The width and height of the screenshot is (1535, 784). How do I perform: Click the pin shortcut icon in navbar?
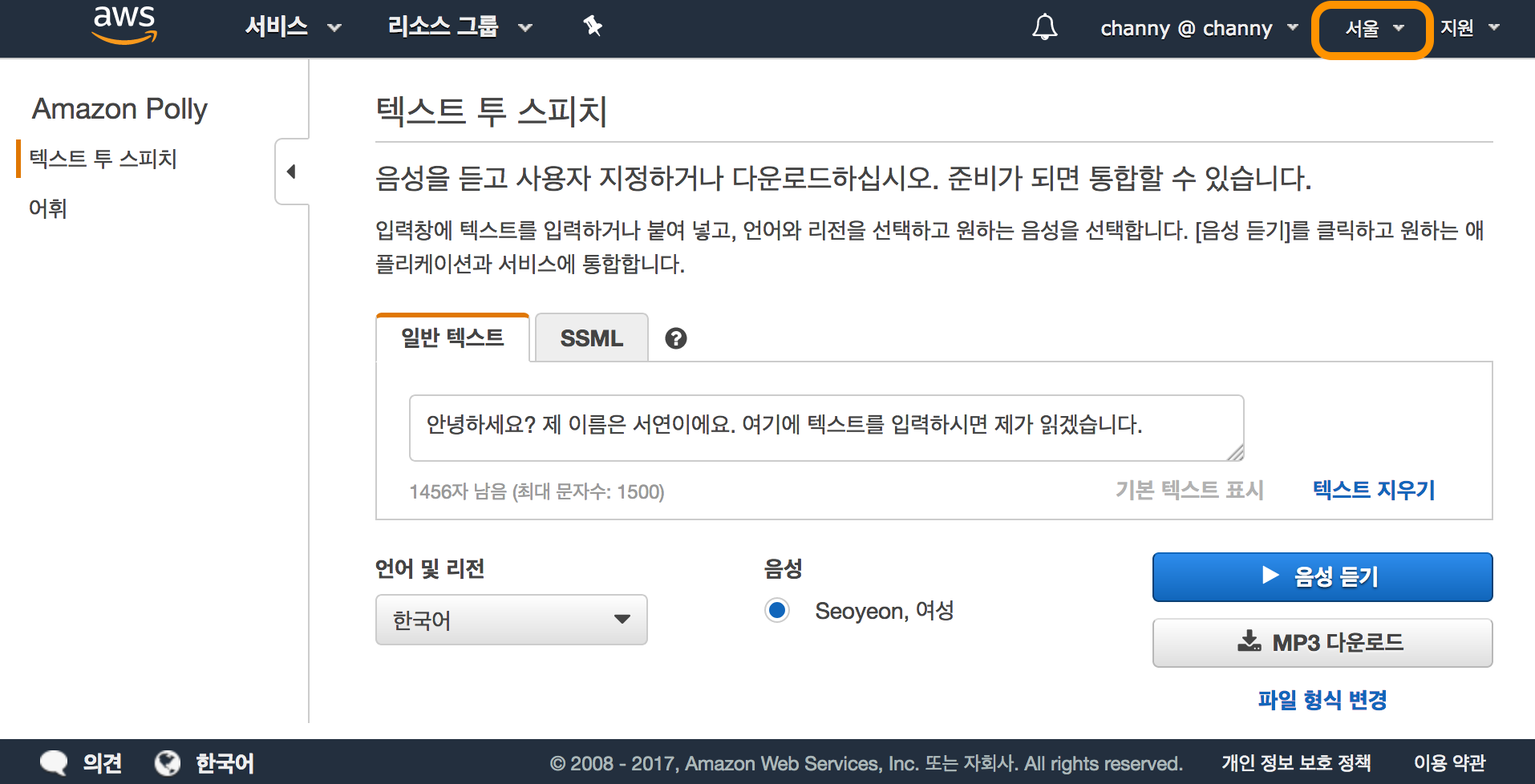[593, 26]
